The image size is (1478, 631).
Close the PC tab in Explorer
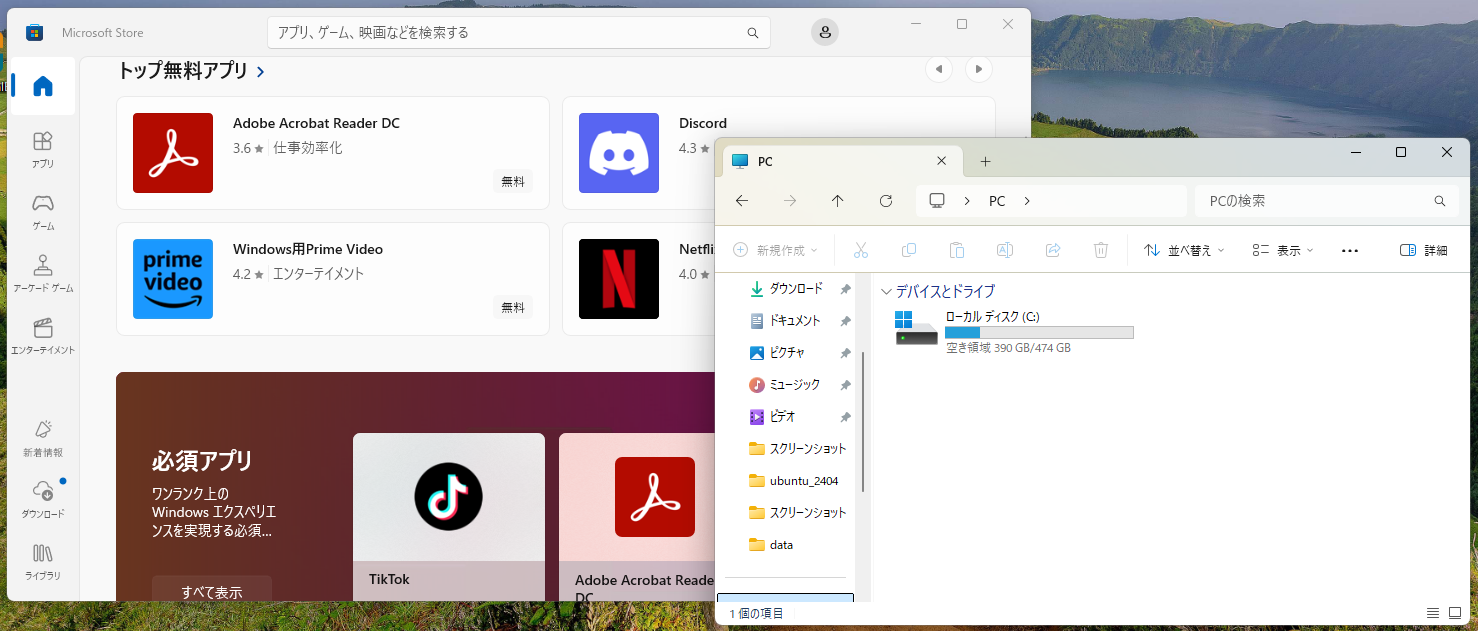(941, 161)
